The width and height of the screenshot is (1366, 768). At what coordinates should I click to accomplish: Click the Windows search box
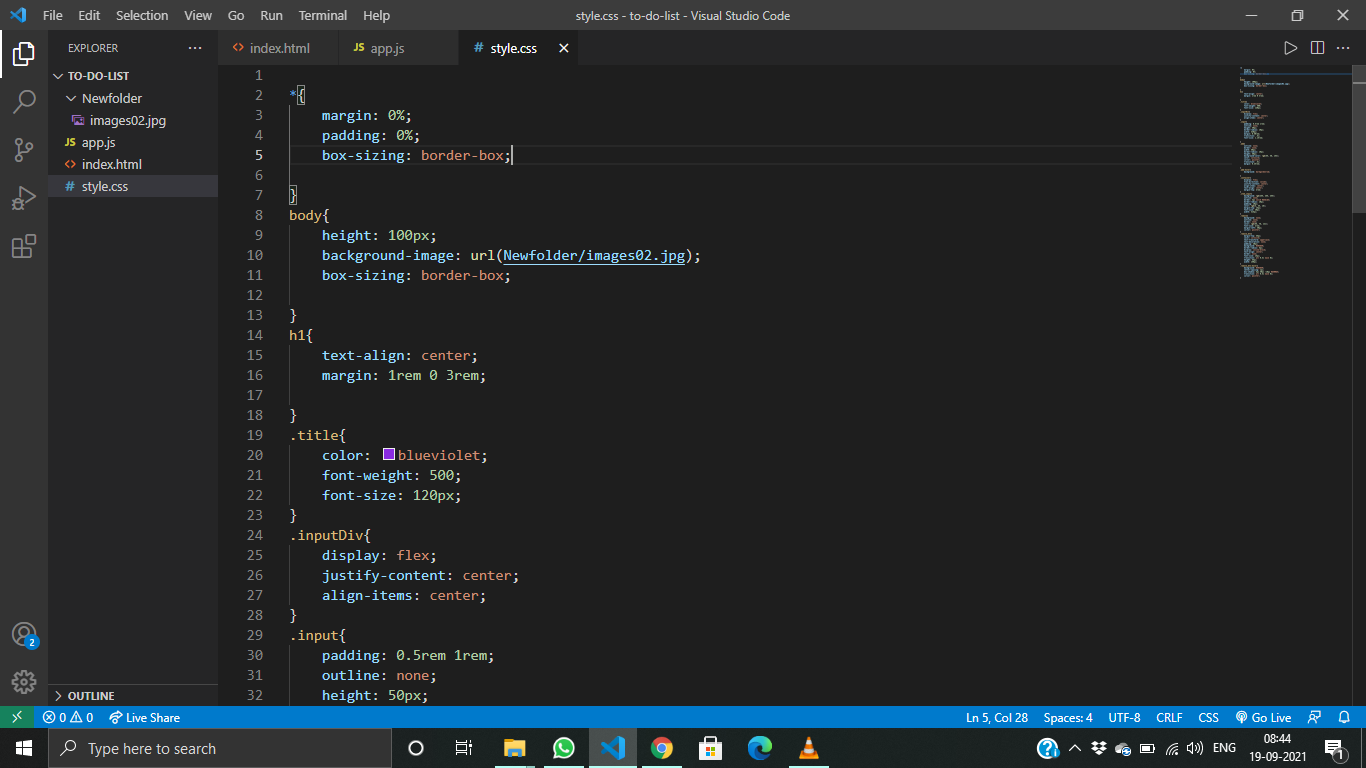click(220, 748)
